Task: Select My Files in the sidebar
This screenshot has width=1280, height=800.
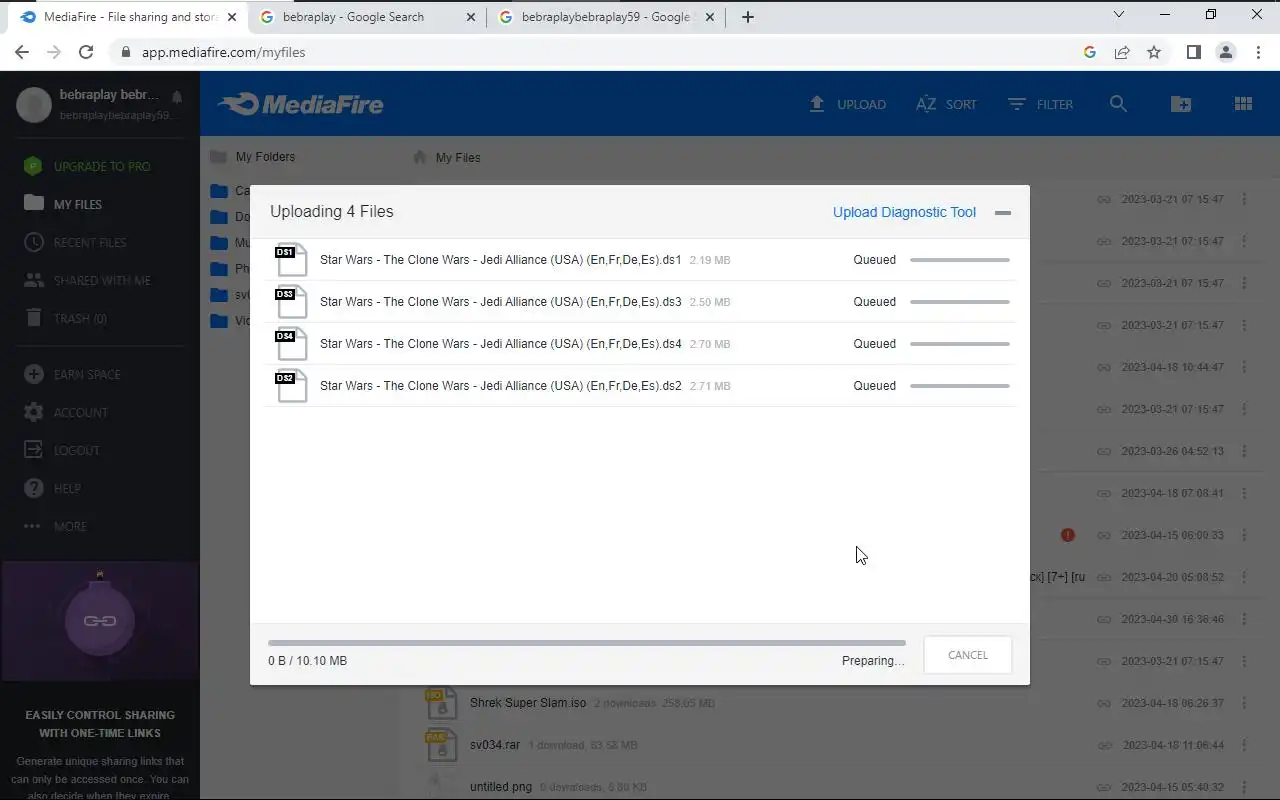Action: [63, 204]
